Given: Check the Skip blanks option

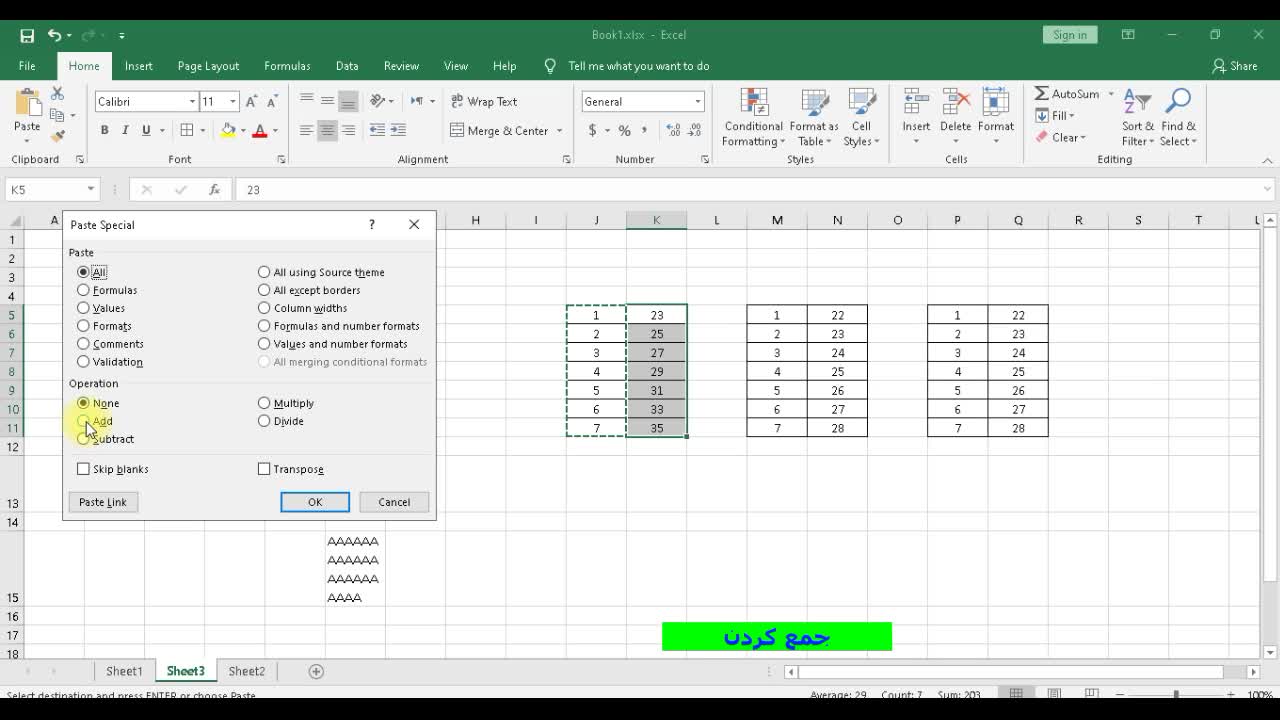Looking at the screenshot, I should pyautogui.click(x=83, y=469).
